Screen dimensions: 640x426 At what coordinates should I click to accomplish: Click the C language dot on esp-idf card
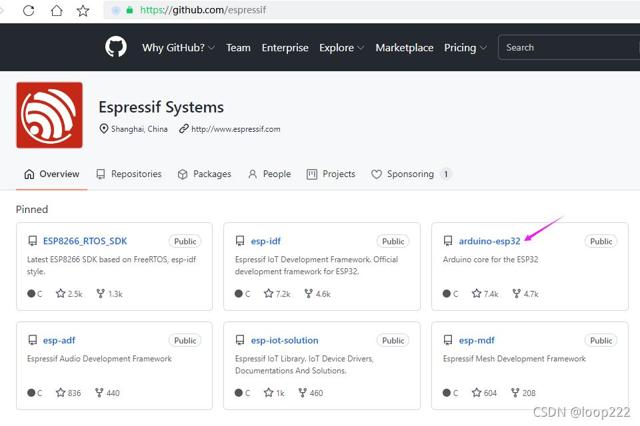pyautogui.click(x=239, y=293)
